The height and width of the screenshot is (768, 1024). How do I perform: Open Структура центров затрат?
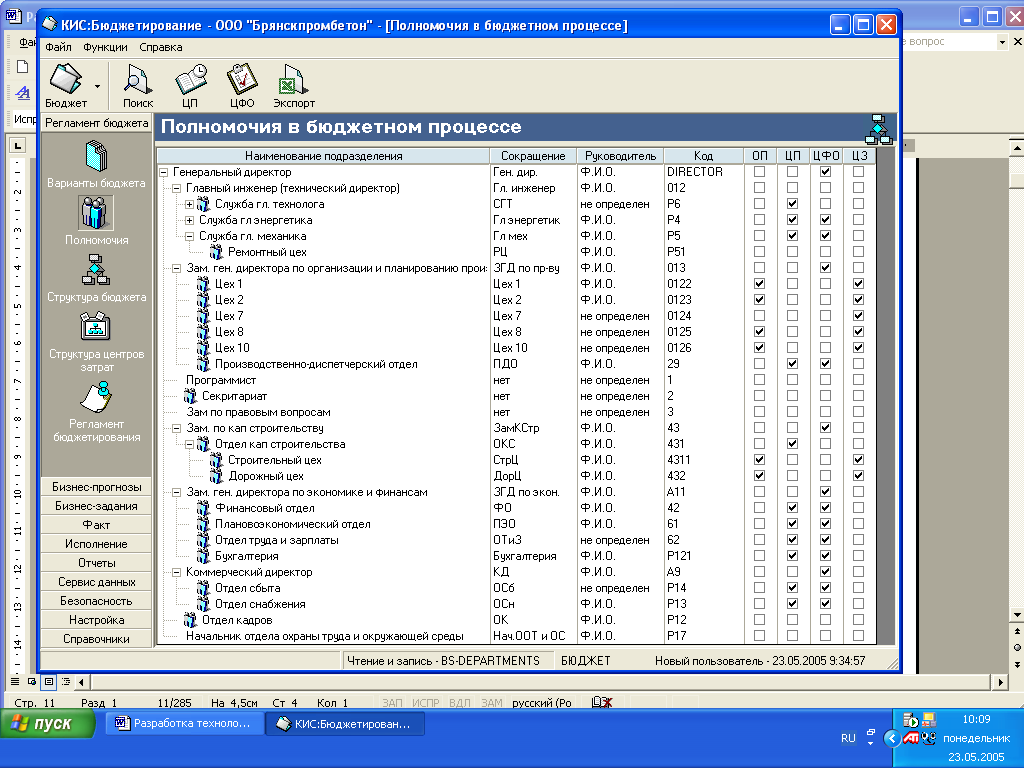[x=96, y=328]
